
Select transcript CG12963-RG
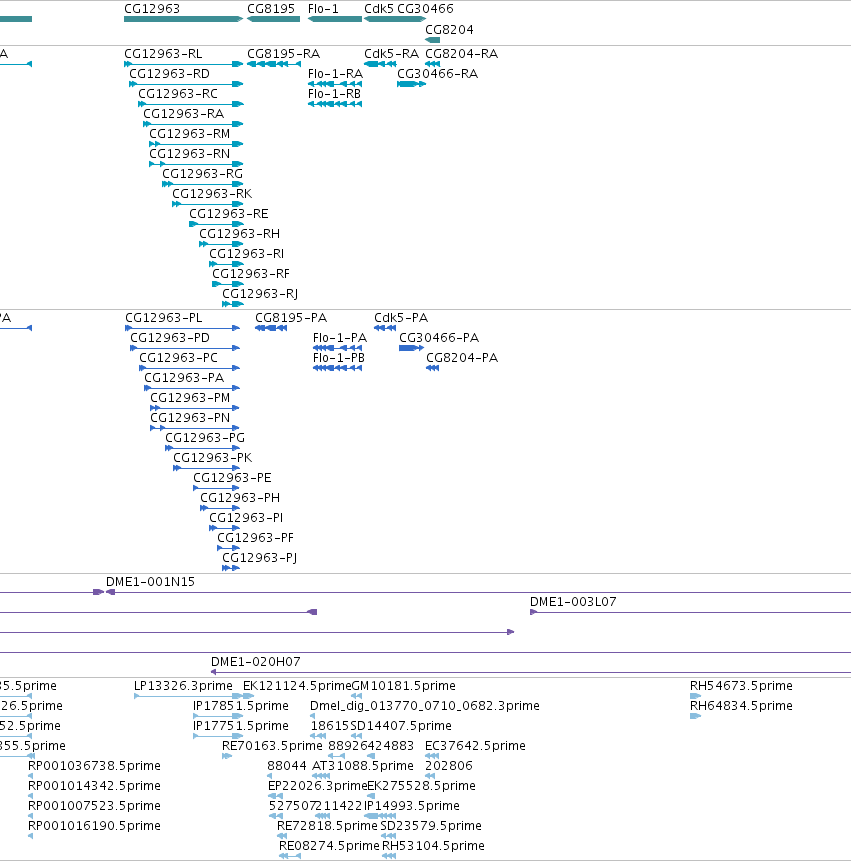[x=202, y=174]
